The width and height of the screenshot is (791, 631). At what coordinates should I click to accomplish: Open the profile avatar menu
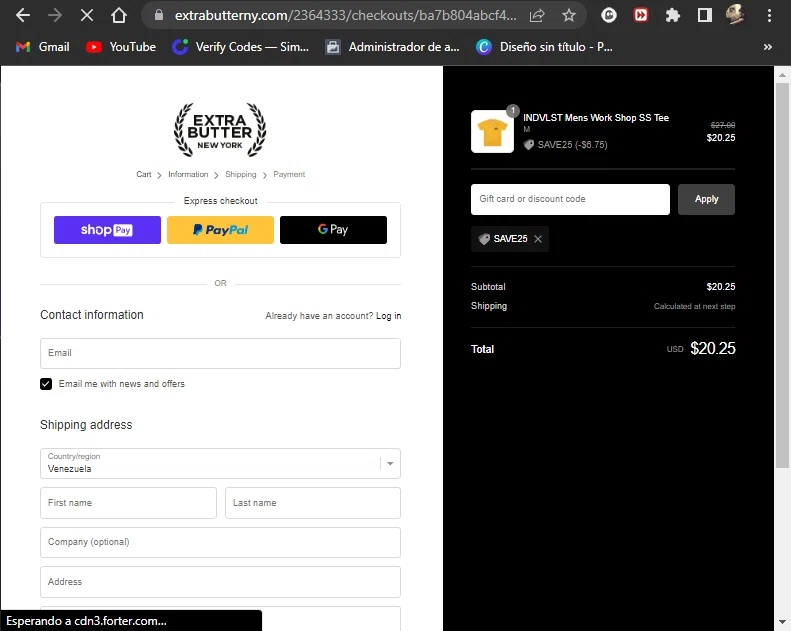736,15
